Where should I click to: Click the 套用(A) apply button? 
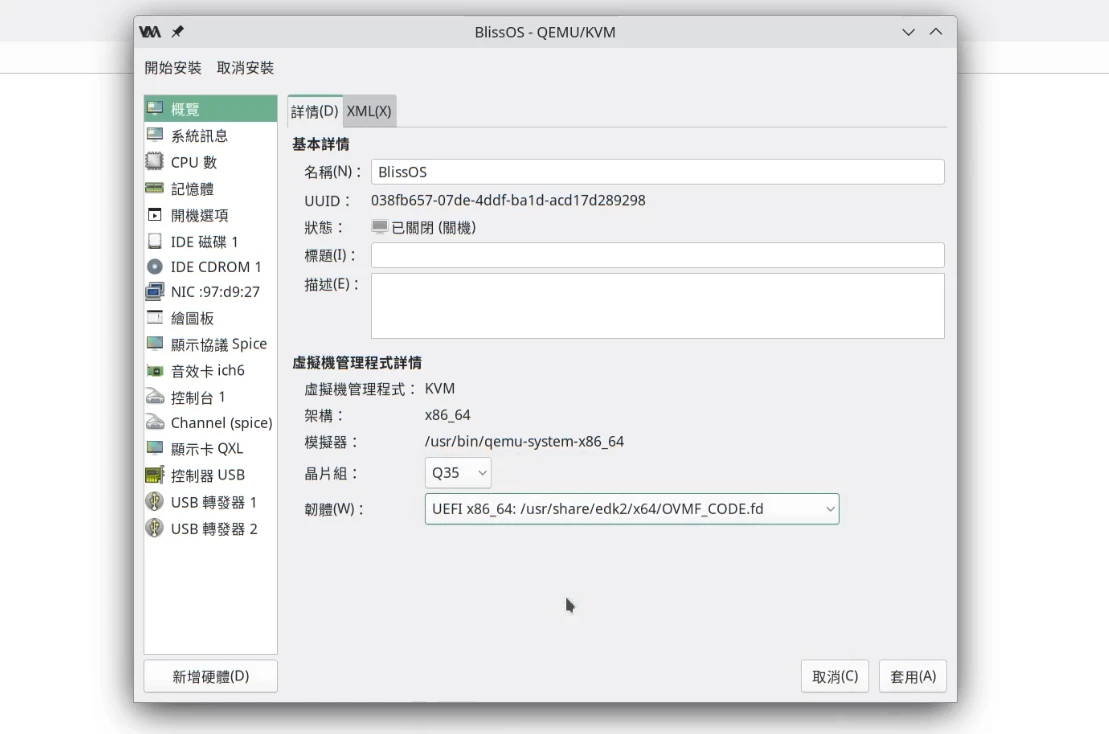point(912,676)
